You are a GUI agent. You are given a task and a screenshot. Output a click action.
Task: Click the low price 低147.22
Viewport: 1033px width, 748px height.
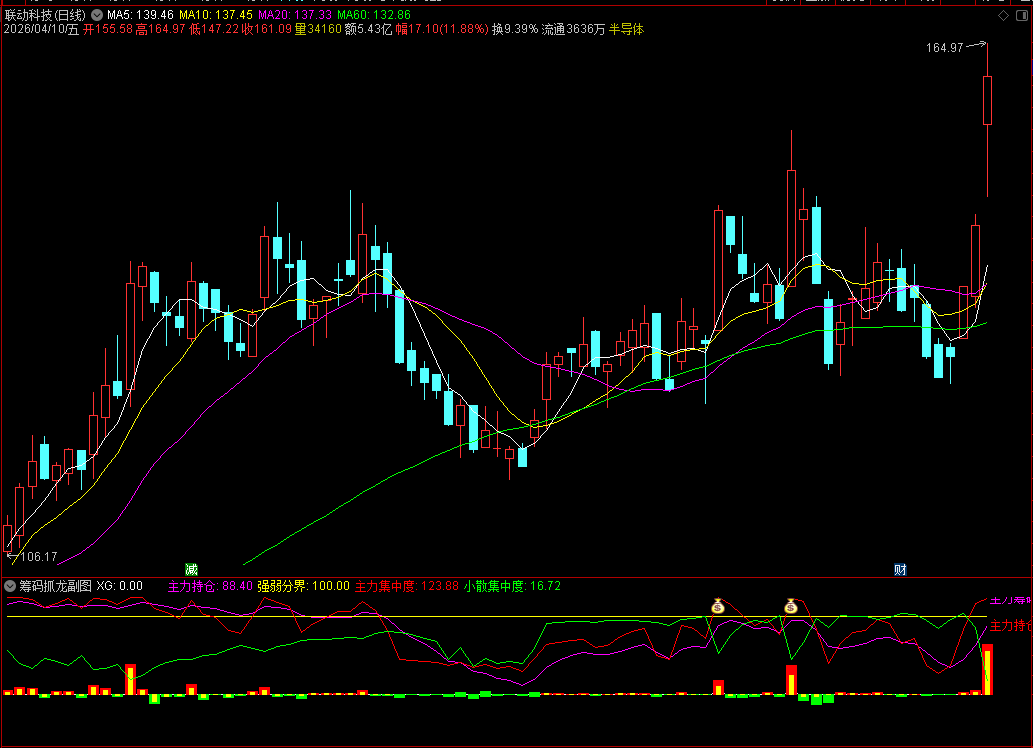213,29
